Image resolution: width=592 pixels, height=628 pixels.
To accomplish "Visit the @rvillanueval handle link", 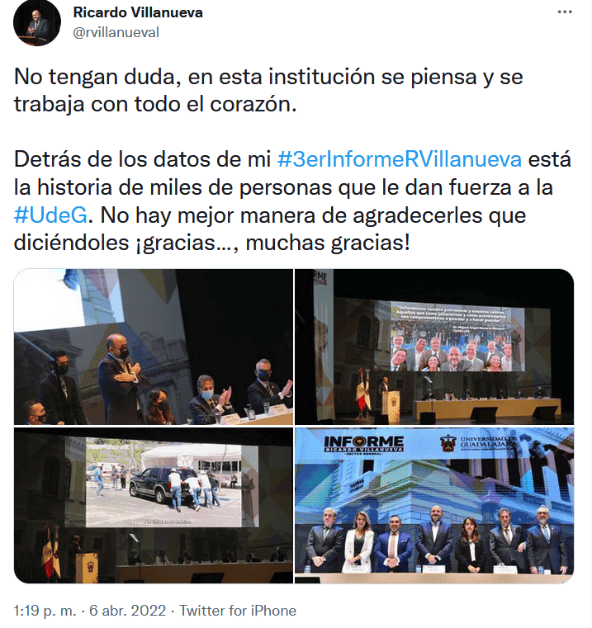I will click(x=116, y=32).
